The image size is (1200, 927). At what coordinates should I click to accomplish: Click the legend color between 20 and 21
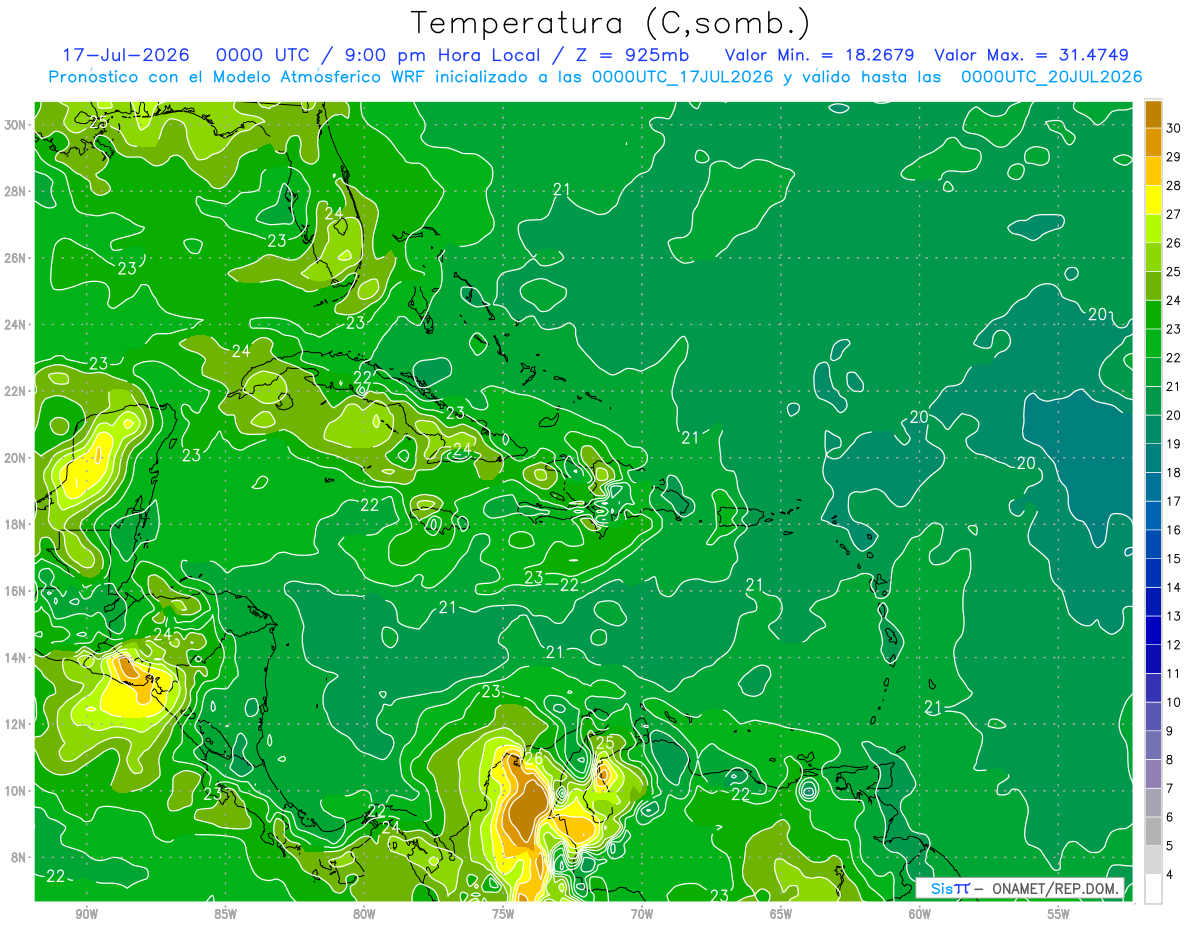[x=1153, y=401]
